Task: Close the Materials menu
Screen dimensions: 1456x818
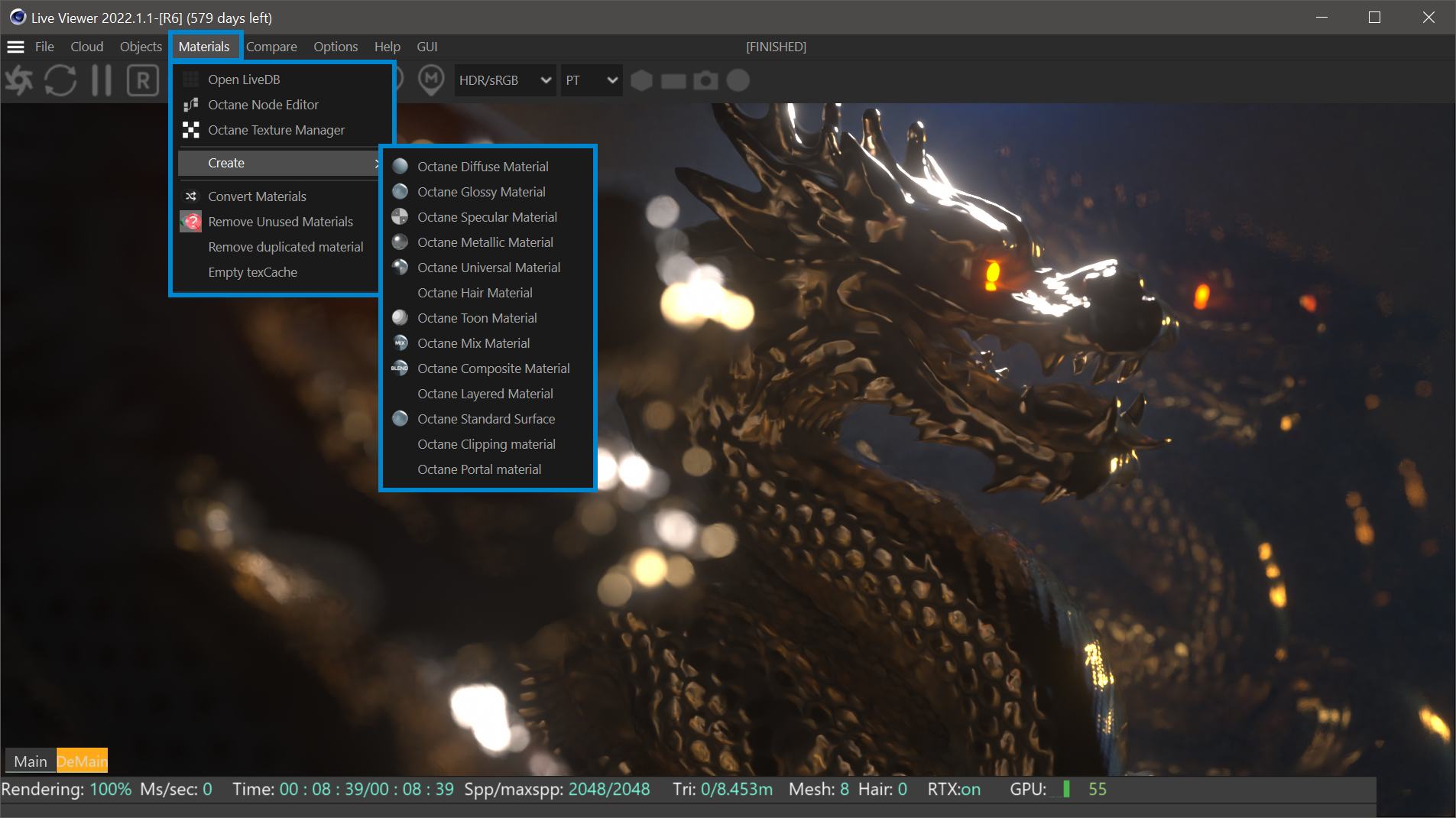Action: 204,47
